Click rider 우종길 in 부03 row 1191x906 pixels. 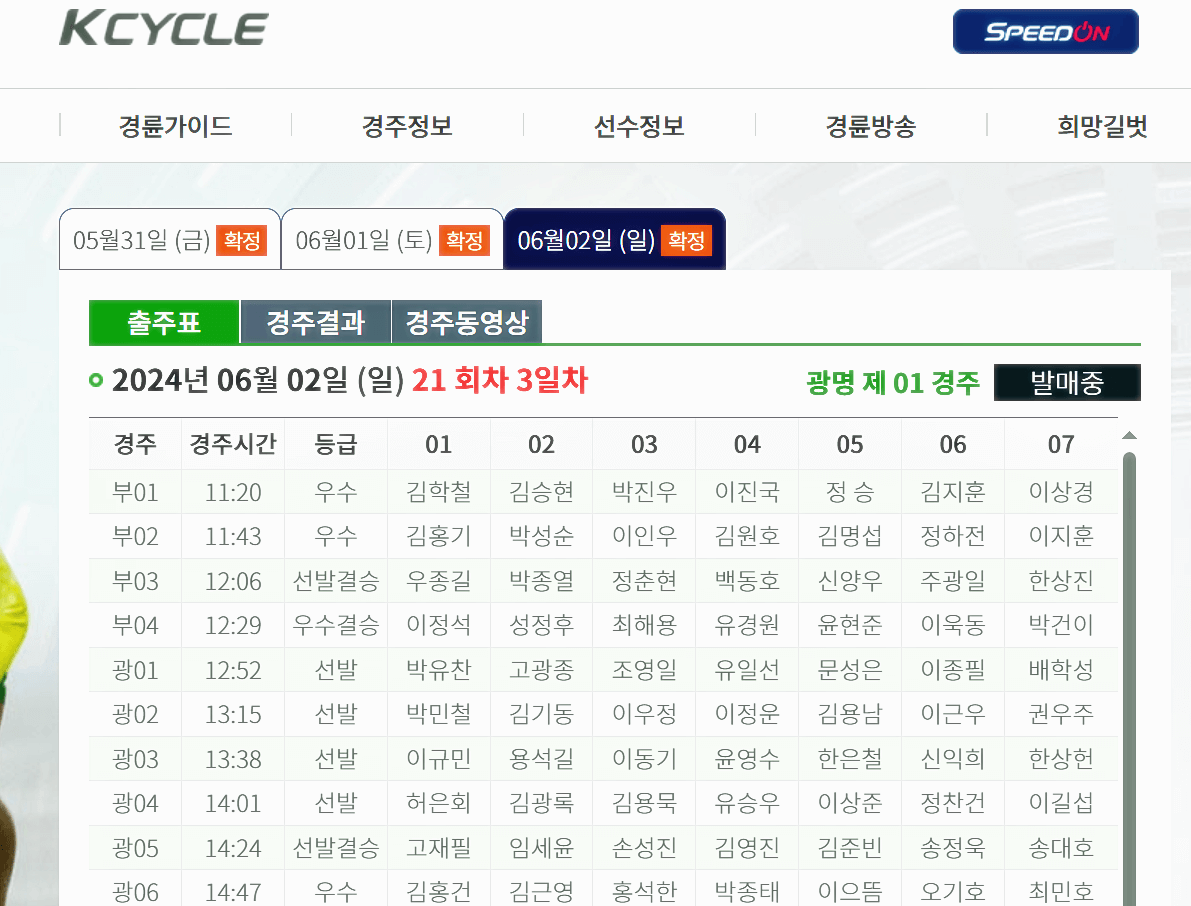[438, 581]
